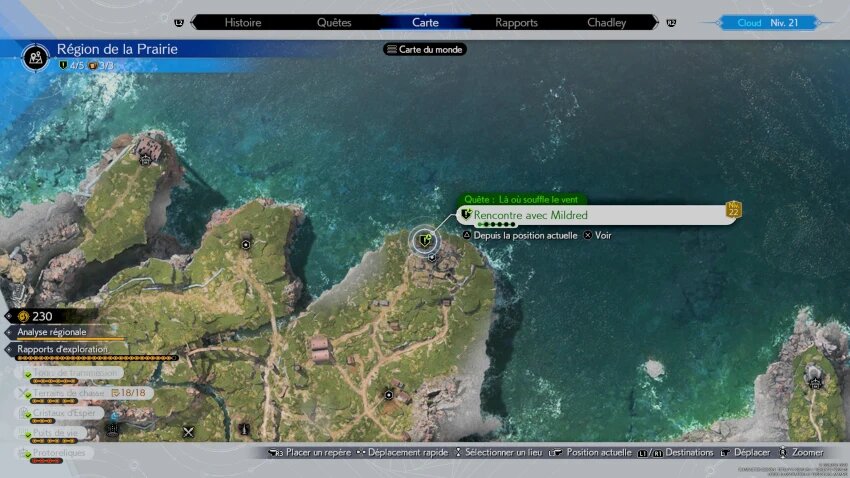Switch to the Chadley tab
This screenshot has width=850, height=478.
pos(607,23)
